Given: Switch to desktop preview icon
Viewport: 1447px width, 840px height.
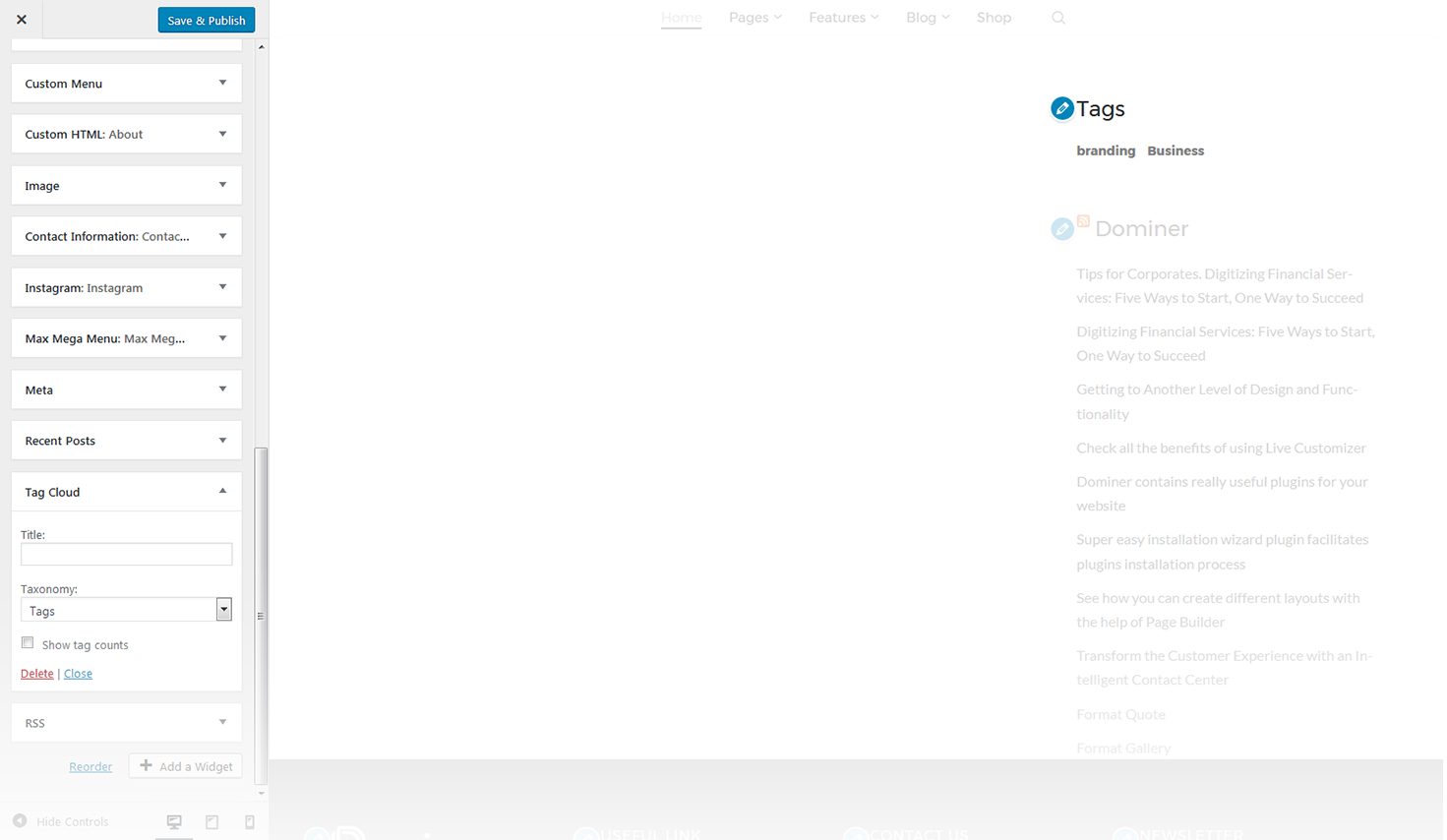Looking at the screenshot, I should tap(174, 822).
